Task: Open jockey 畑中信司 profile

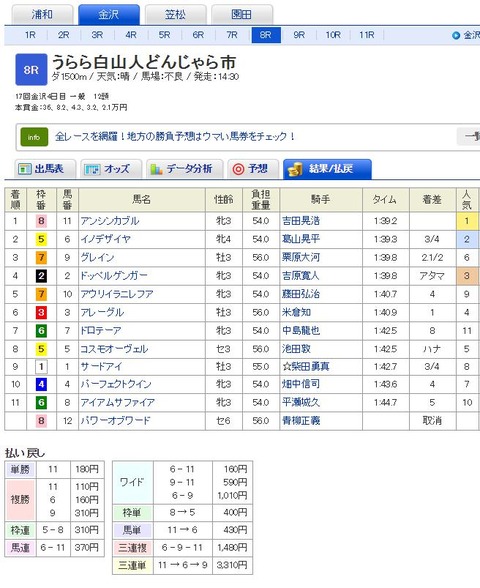Action: click(x=301, y=384)
